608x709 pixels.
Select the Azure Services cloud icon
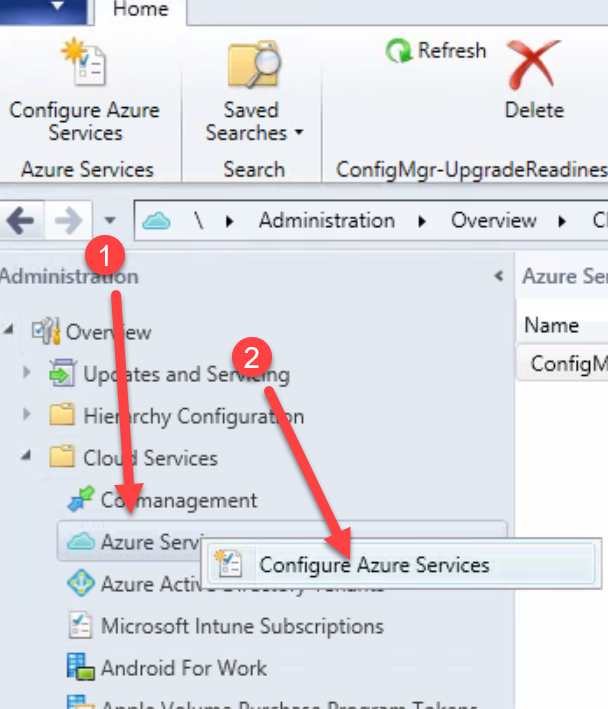(80, 542)
